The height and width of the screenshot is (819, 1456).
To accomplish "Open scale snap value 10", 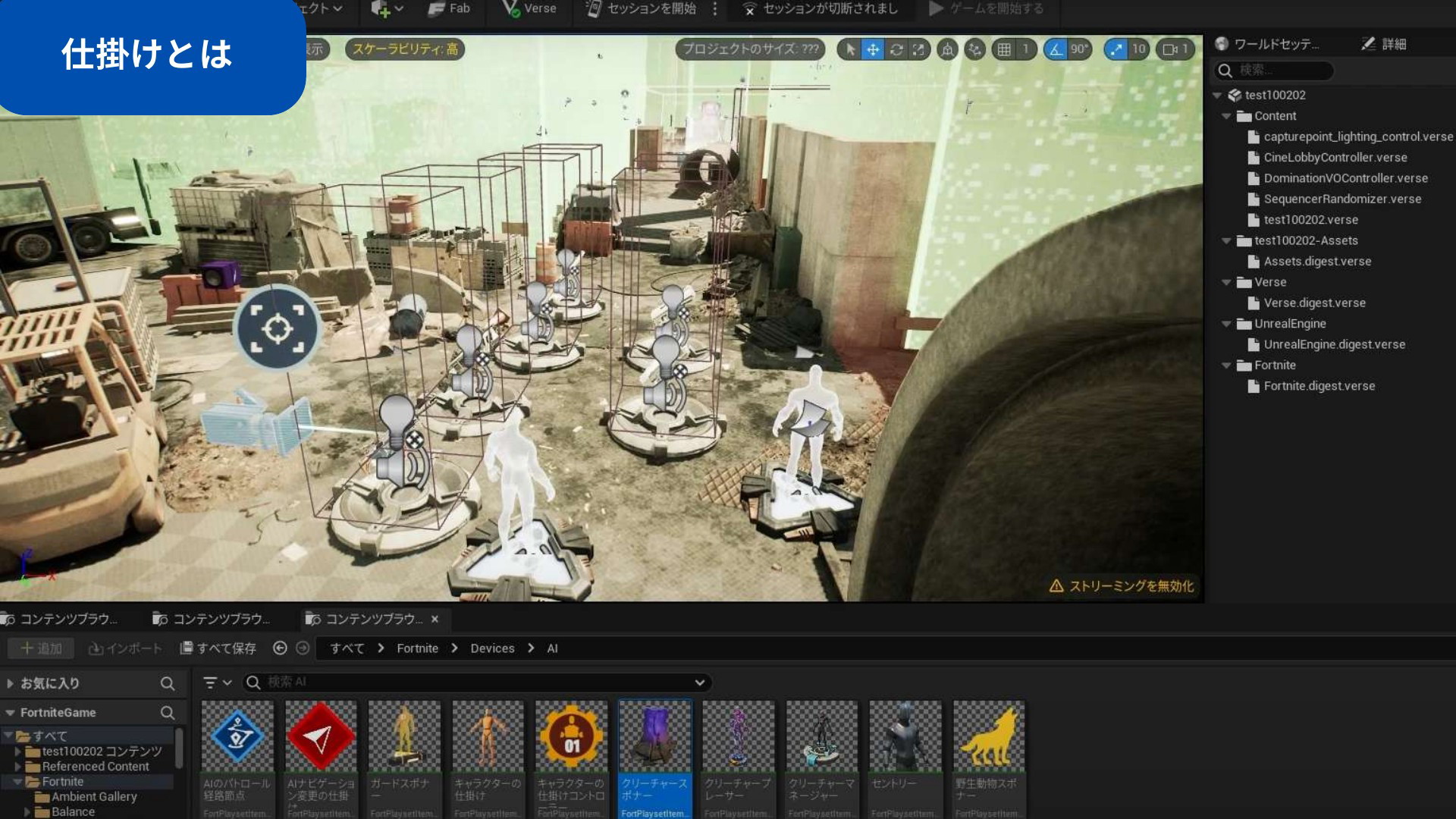I will 1138,49.
